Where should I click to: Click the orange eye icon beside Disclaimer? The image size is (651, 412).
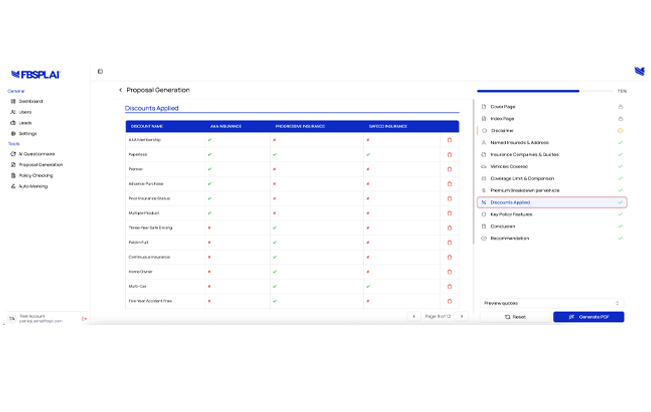[x=620, y=131]
